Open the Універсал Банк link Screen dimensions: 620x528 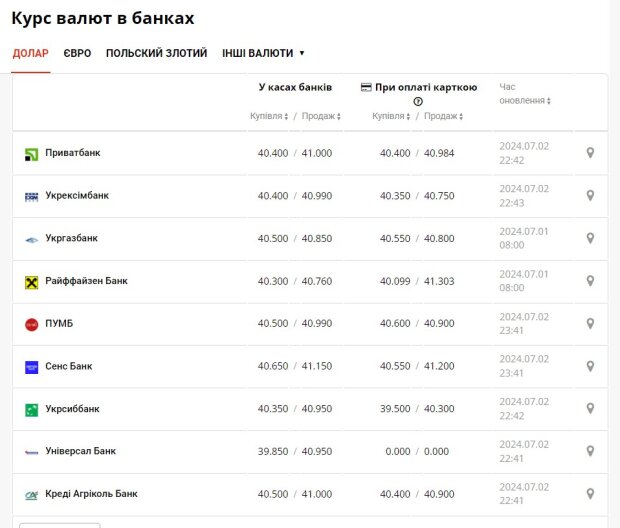[x=81, y=451]
